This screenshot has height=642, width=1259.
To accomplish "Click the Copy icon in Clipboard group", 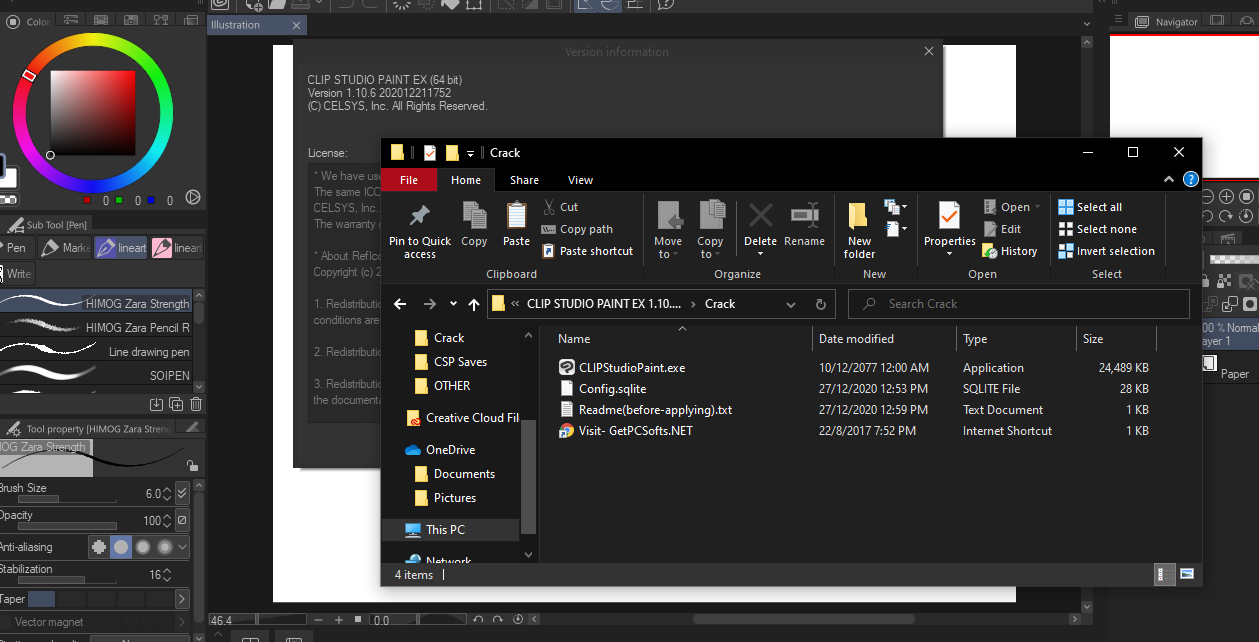I will [474, 215].
